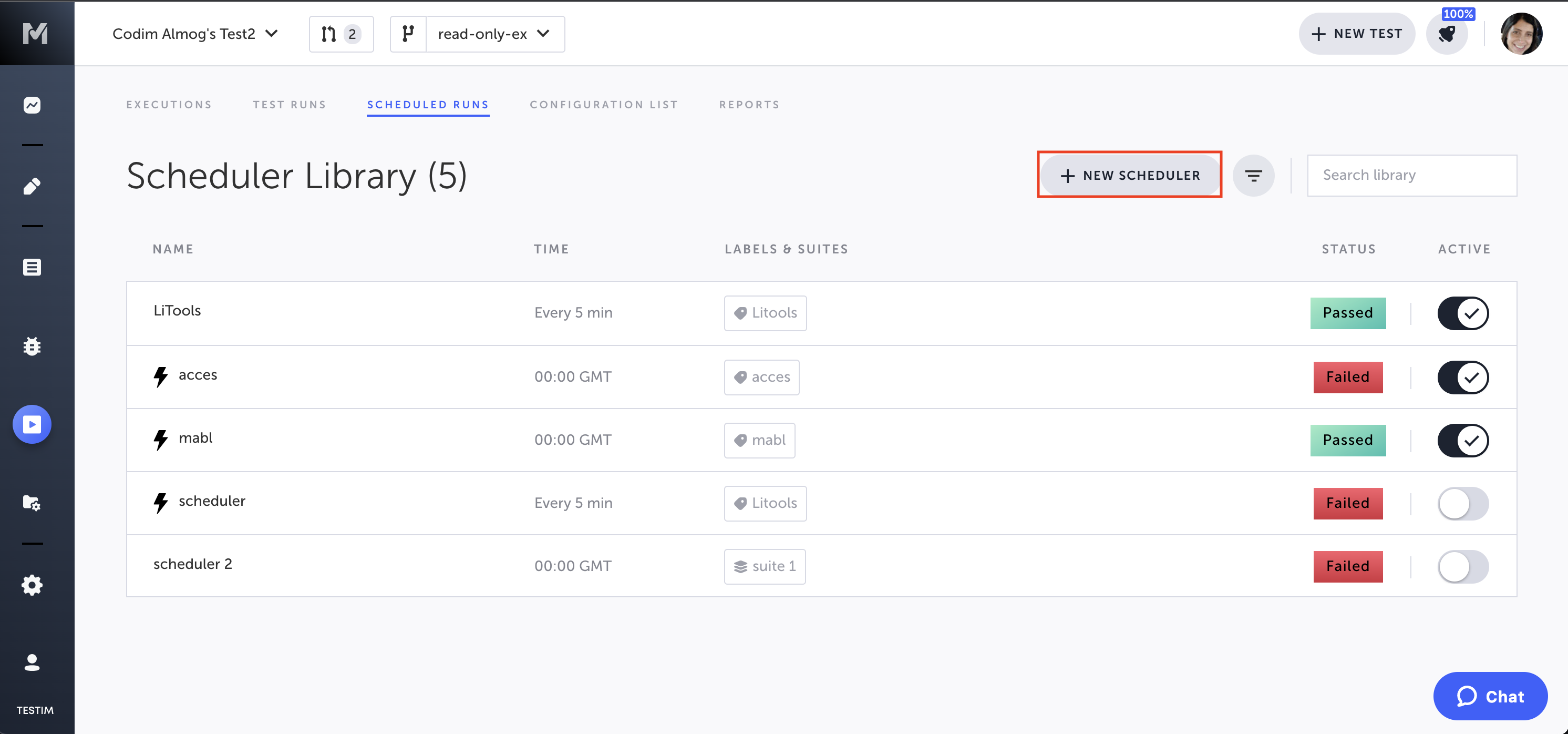This screenshot has width=1568, height=734.
Task: Open the LiTools scheduler name
Action: [x=177, y=311]
